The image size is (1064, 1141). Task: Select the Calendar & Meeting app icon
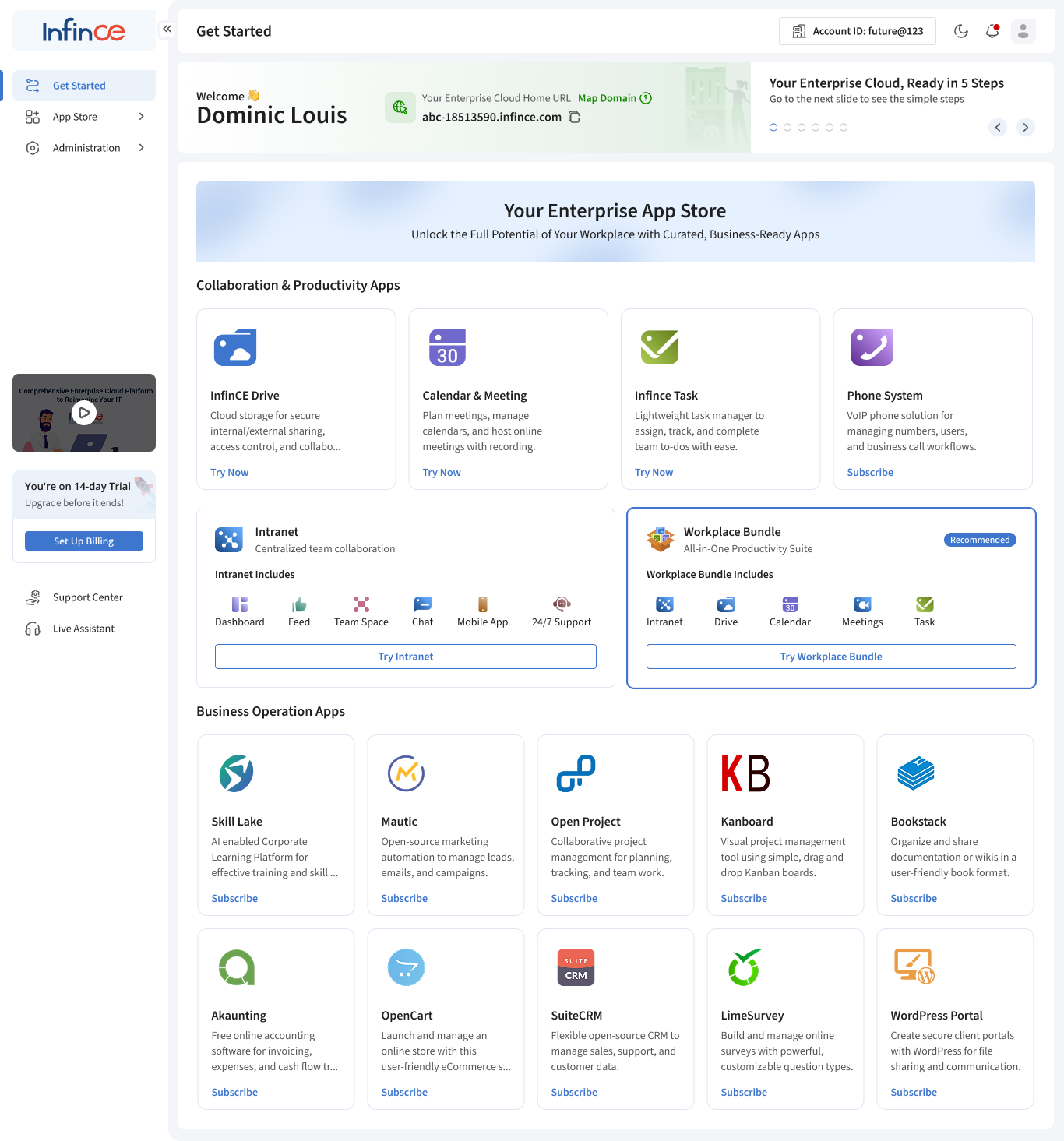[x=447, y=347]
